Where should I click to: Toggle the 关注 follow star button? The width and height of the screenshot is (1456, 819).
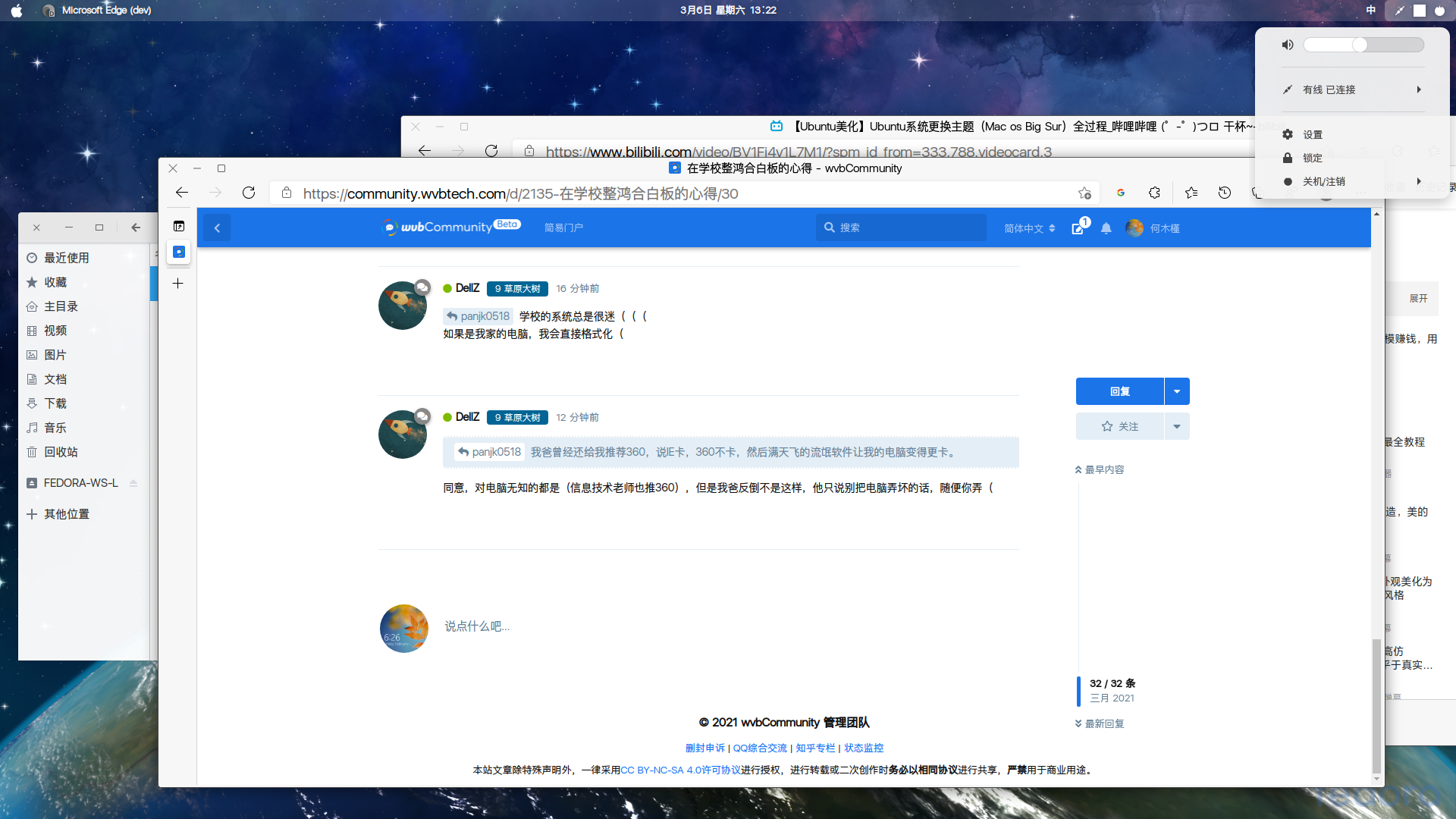click(x=1120, y=426)
